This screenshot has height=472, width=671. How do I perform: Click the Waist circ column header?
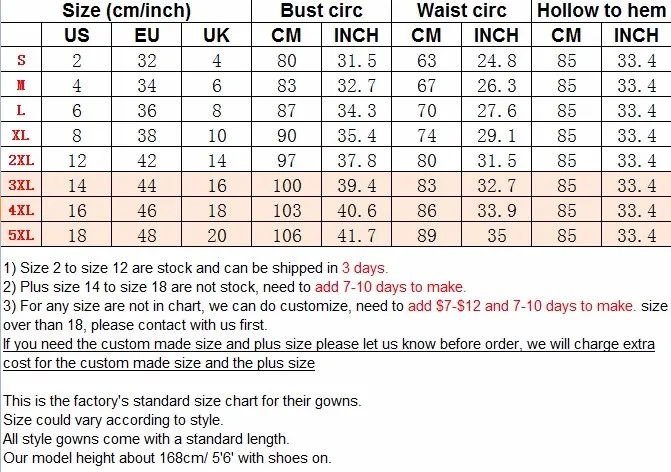click(461, 10)
